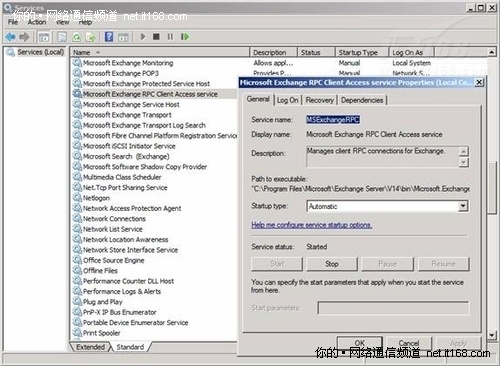This screenshot has width=500, height=366.
Task: Open the Help menu
Action: point(85,22)
